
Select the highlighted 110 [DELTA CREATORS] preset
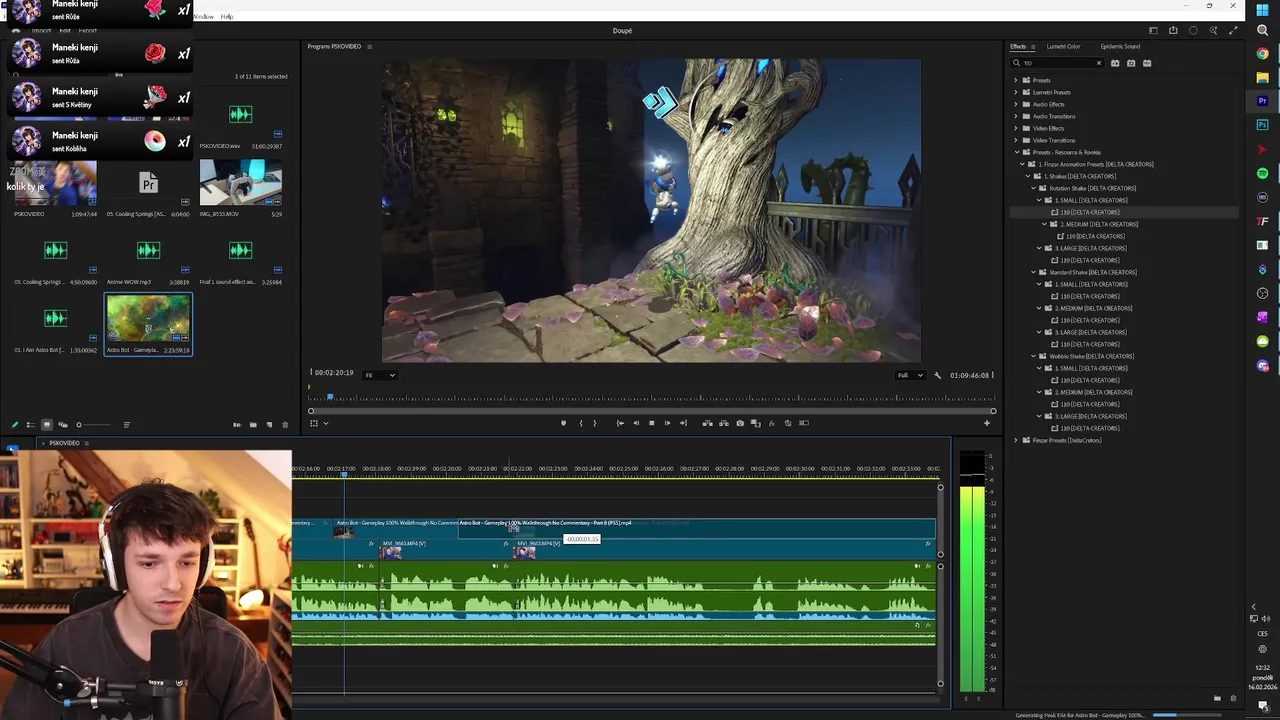[1090, 212]
